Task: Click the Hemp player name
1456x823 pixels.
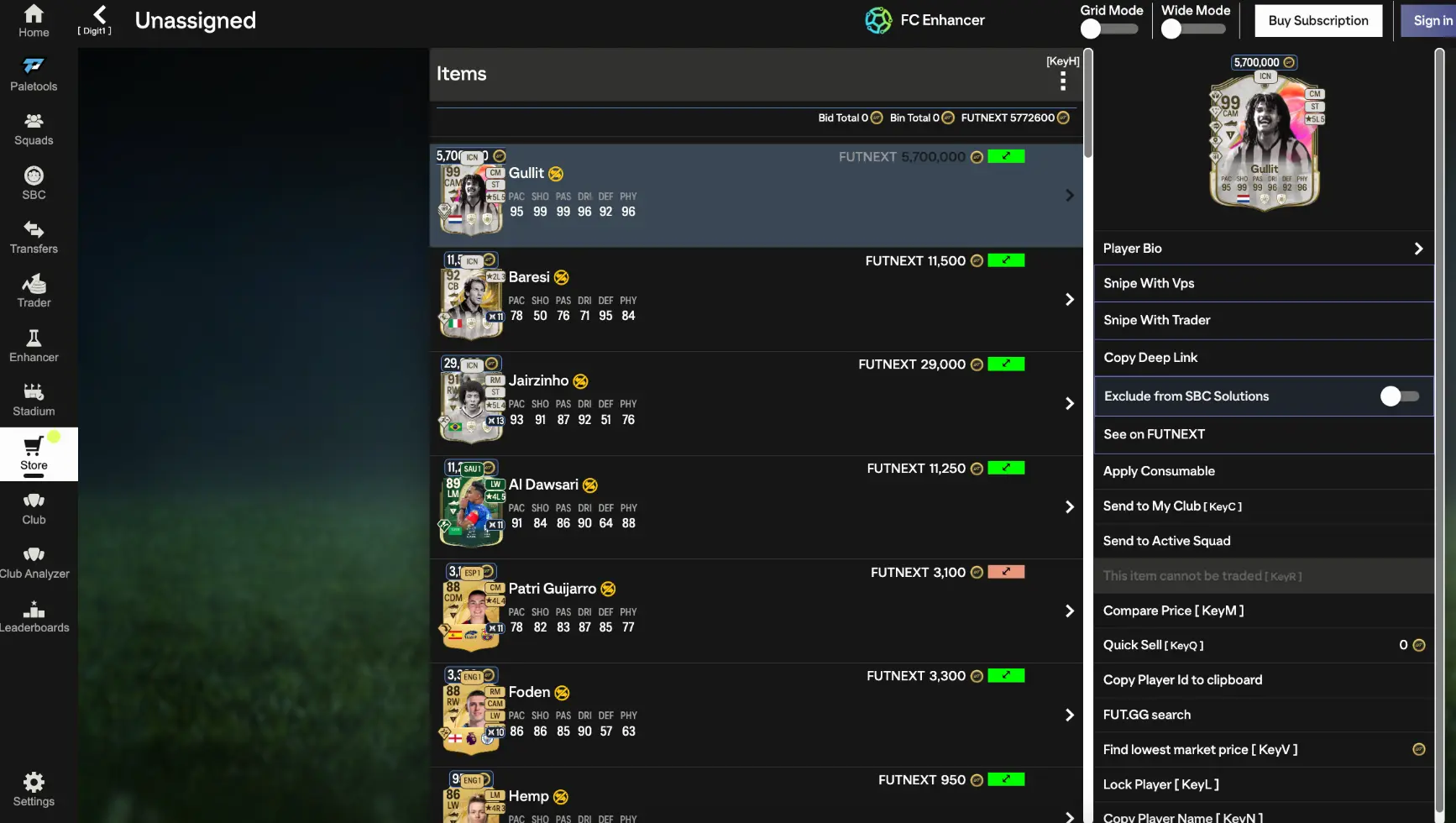Action: point(529,796)
